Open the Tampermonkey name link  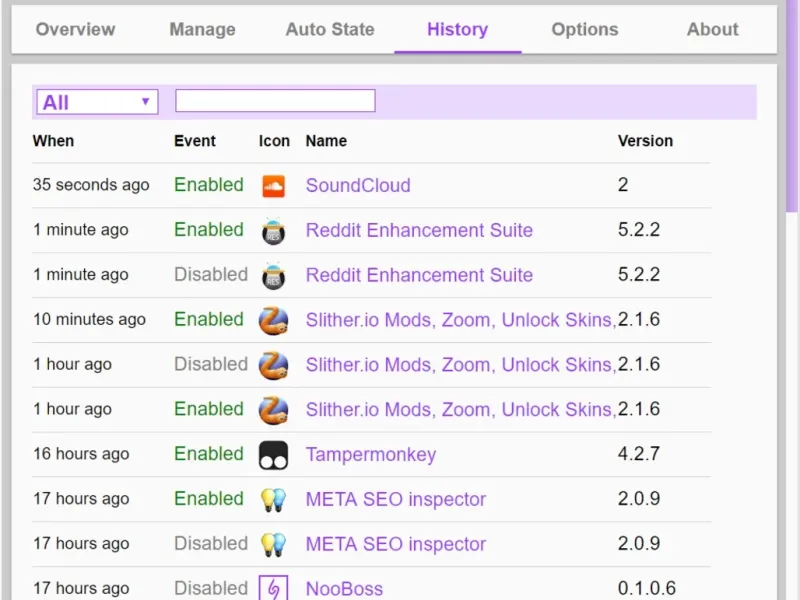pyautogui.click(x=371, y=455)
